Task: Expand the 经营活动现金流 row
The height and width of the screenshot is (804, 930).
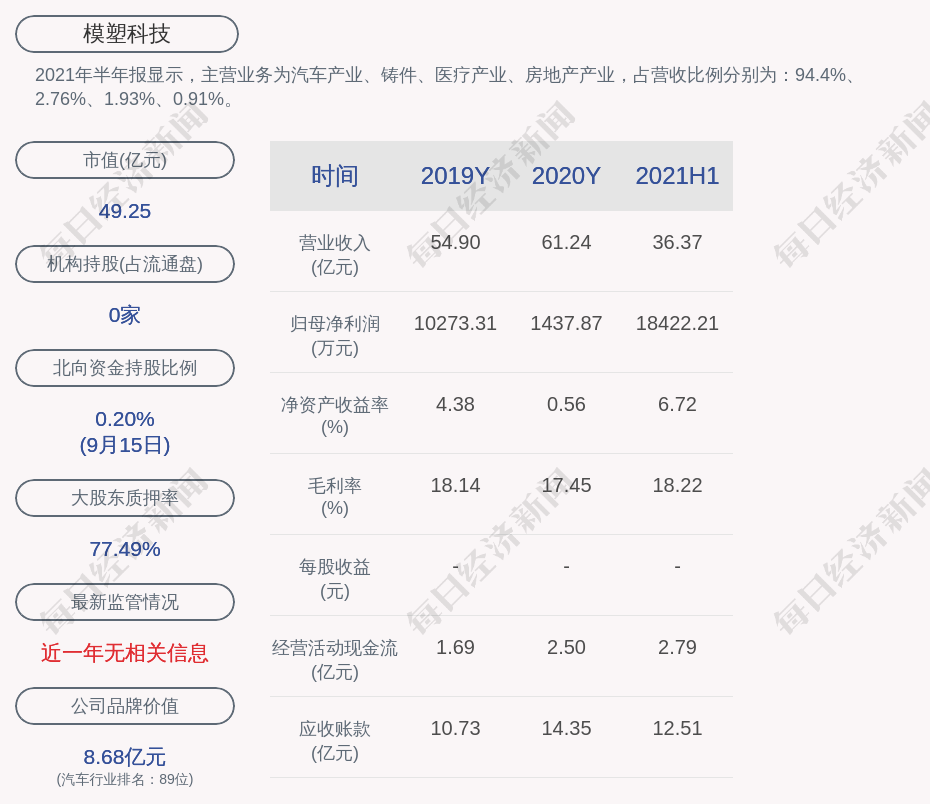Action: pos(334,659)
